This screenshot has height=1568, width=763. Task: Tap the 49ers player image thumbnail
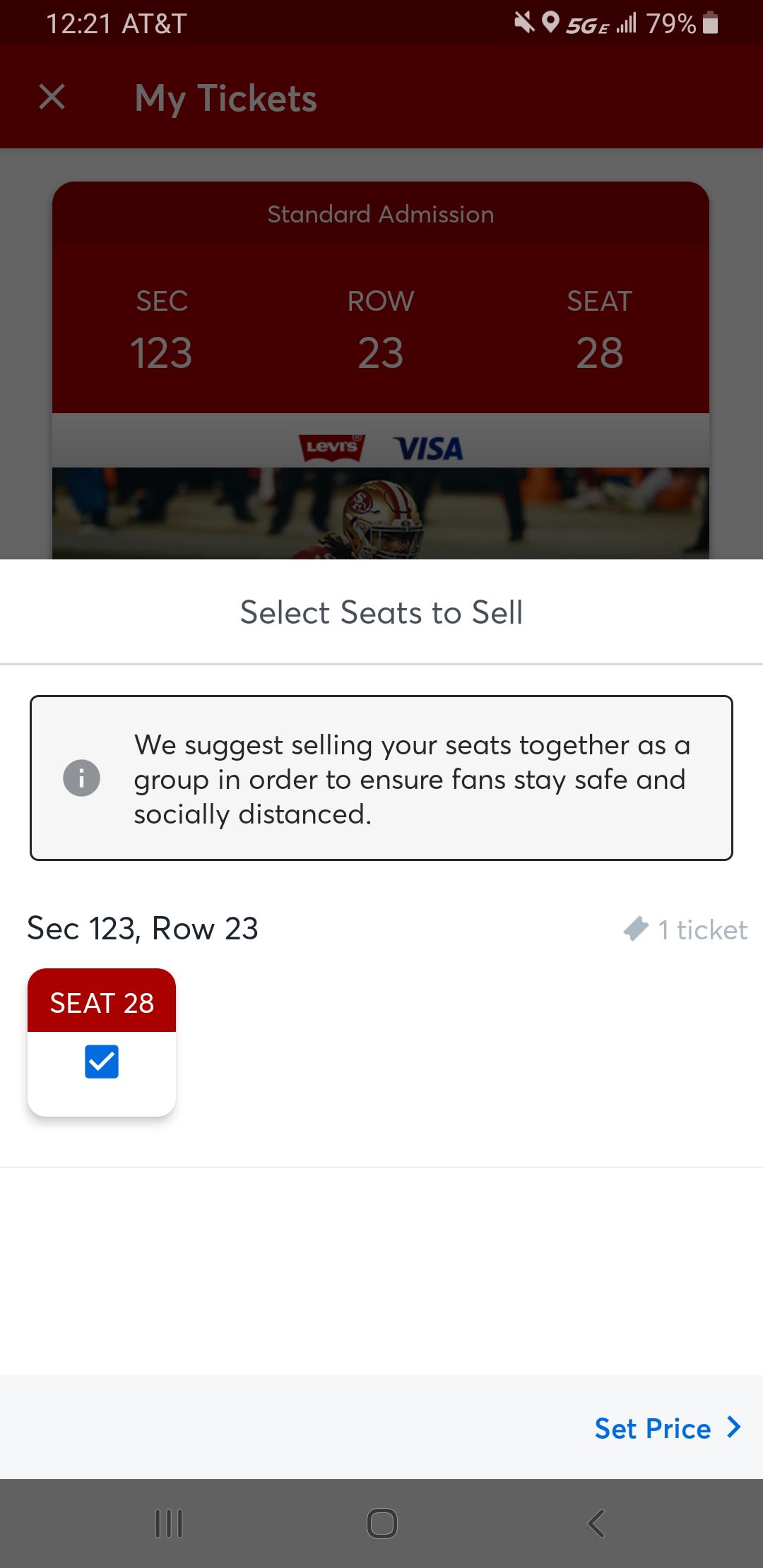pos(380,514)
